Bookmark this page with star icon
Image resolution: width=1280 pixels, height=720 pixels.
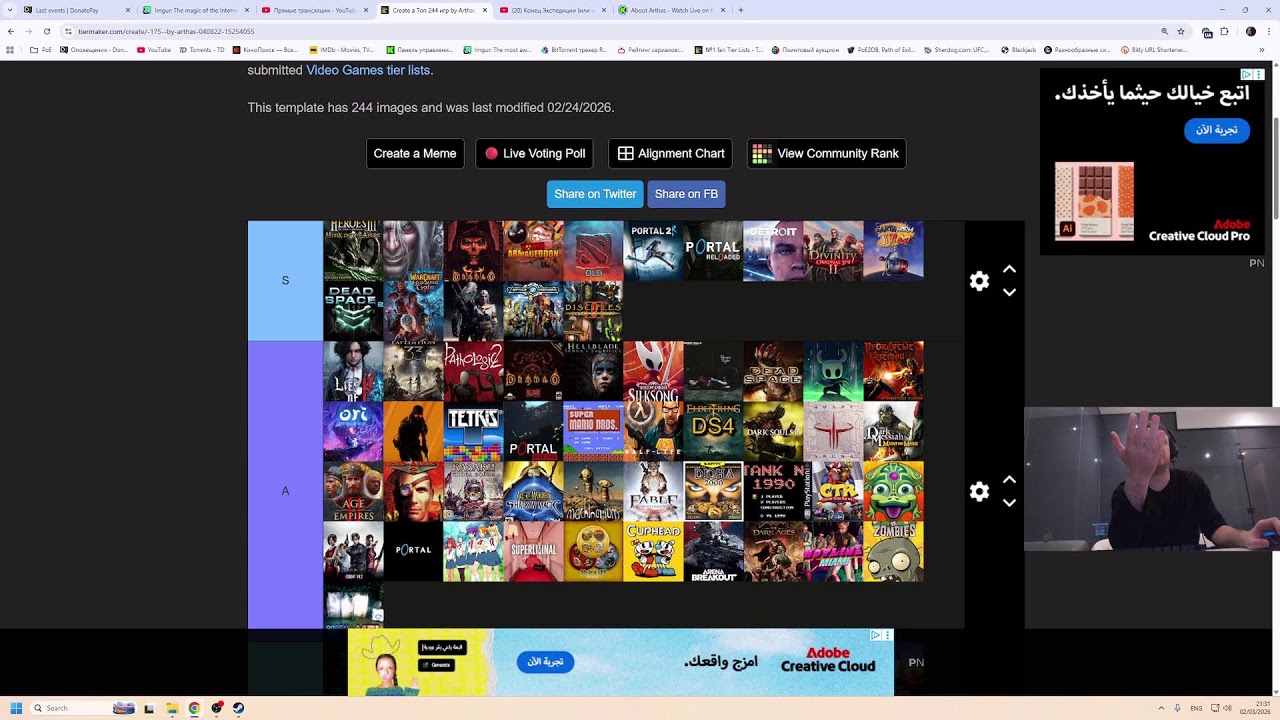tap(1182, 31)
